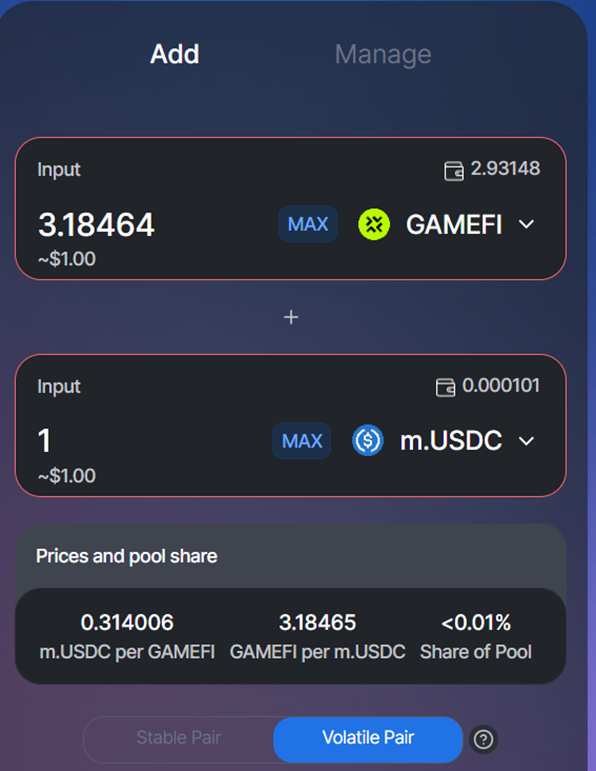This screenshot has height=771, width=596.
Task: Expand the m.USDC token dropdown chevron
Action: point(526,441)
